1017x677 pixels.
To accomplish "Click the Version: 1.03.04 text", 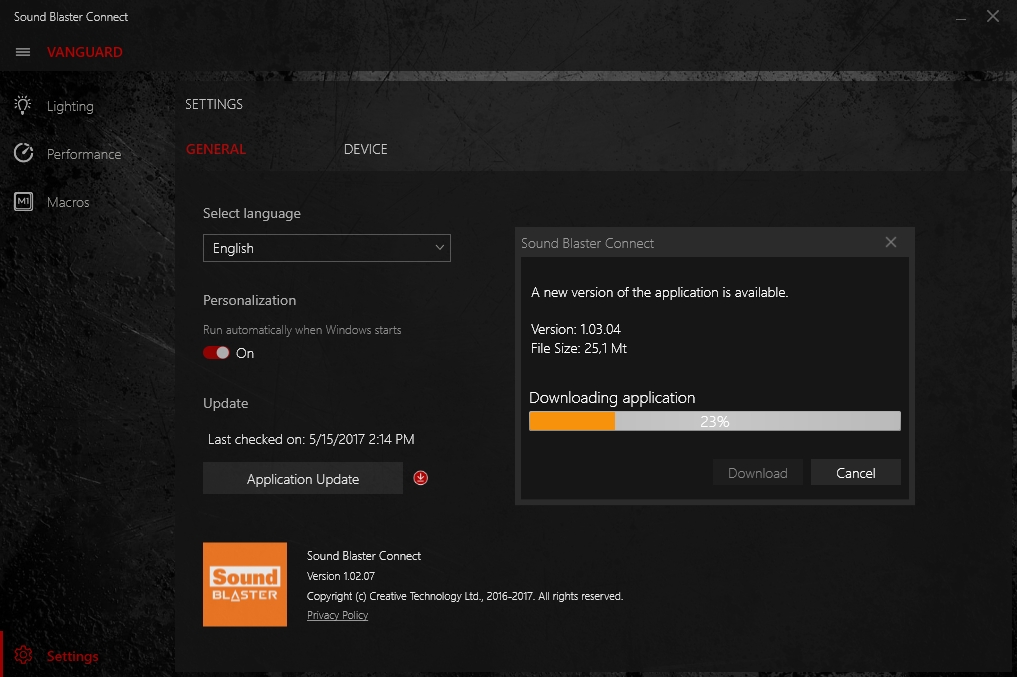I will click(576, 329).
